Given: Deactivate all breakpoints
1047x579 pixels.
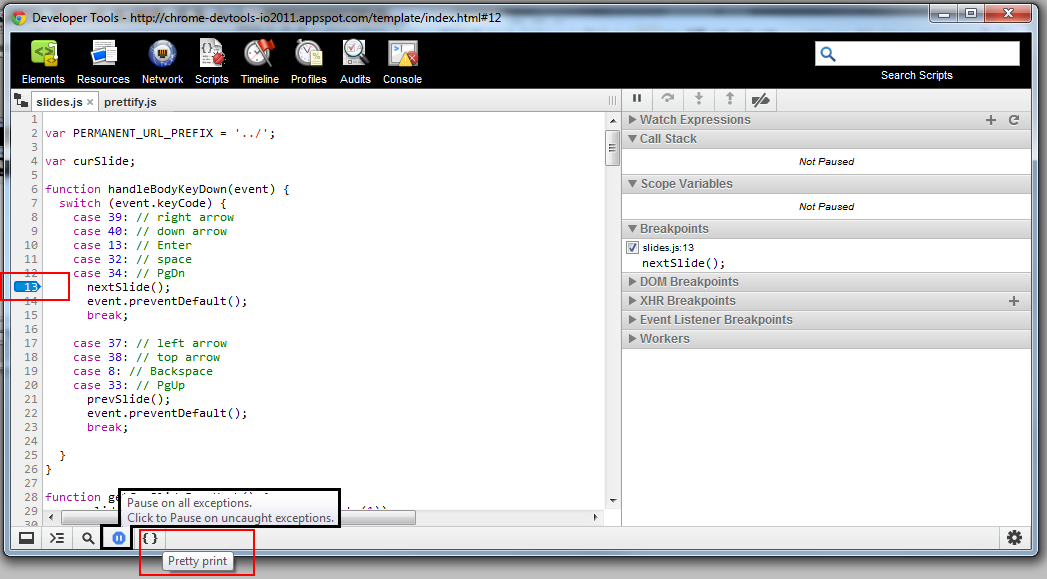Looking at the screenshot, I should [x=761, y=100].
